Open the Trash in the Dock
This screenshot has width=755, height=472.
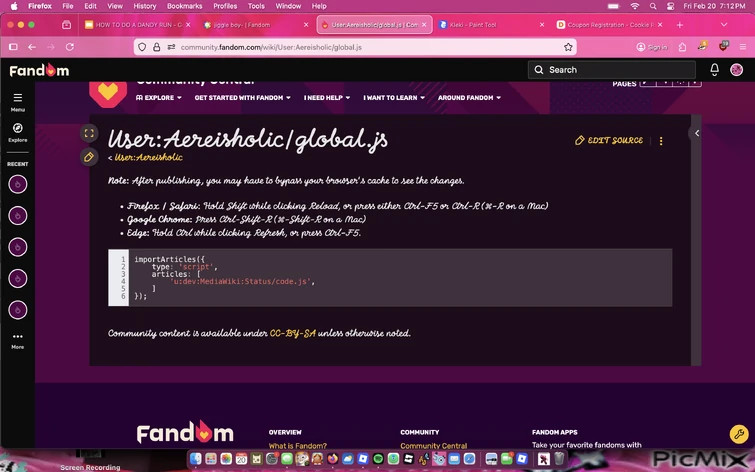pyautogui.click(x=559, y=459)
